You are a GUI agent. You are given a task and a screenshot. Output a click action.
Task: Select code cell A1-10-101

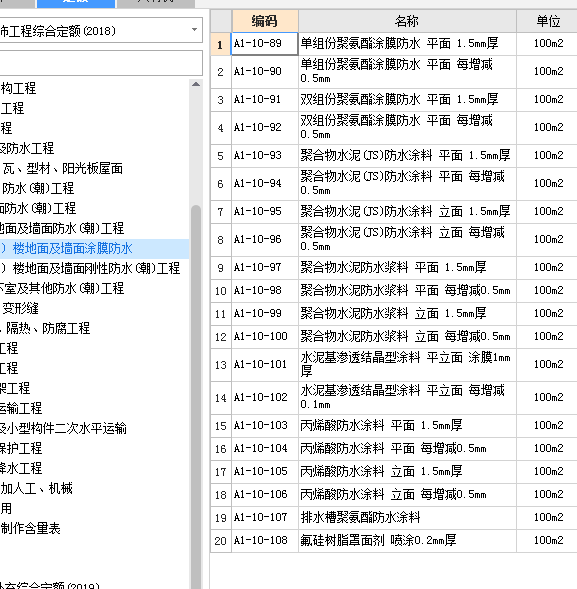[265, 365]
